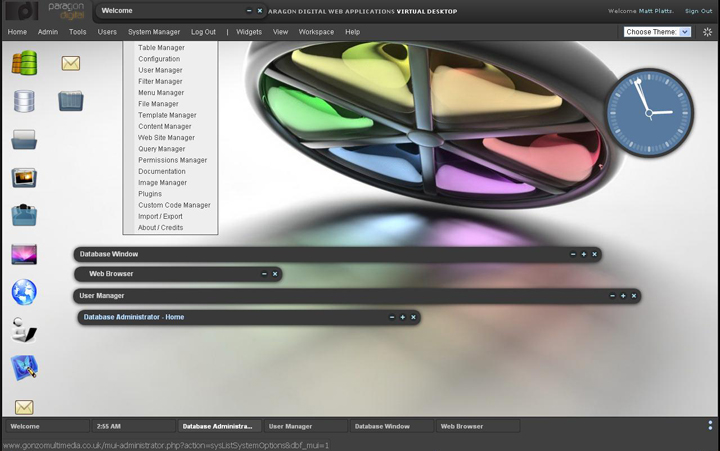Select Content Manager menu entry
Image resolution: width=720 pixels, height=451 pixels.
(164, 126)
